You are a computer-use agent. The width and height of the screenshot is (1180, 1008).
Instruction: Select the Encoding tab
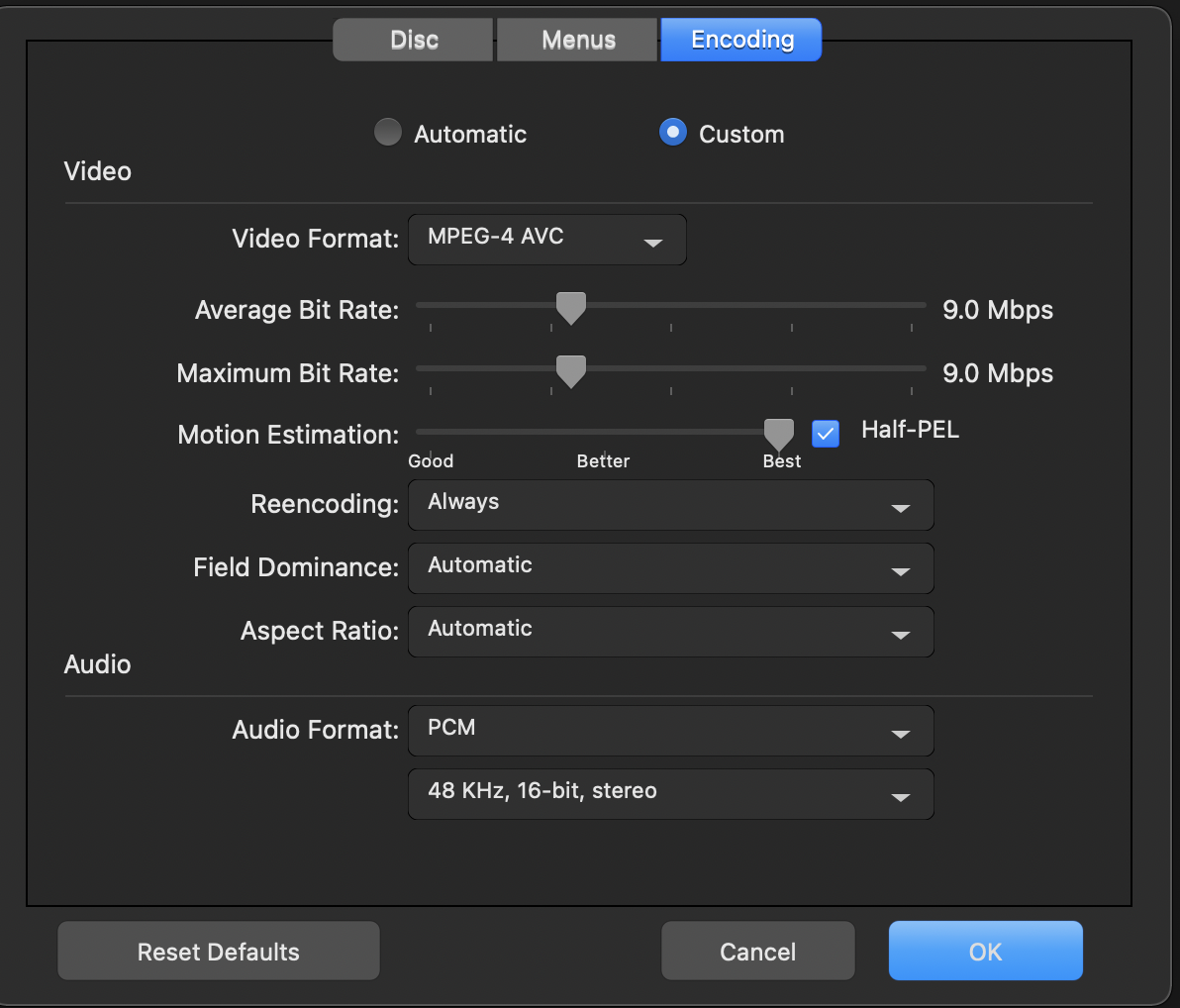[740, 40]
